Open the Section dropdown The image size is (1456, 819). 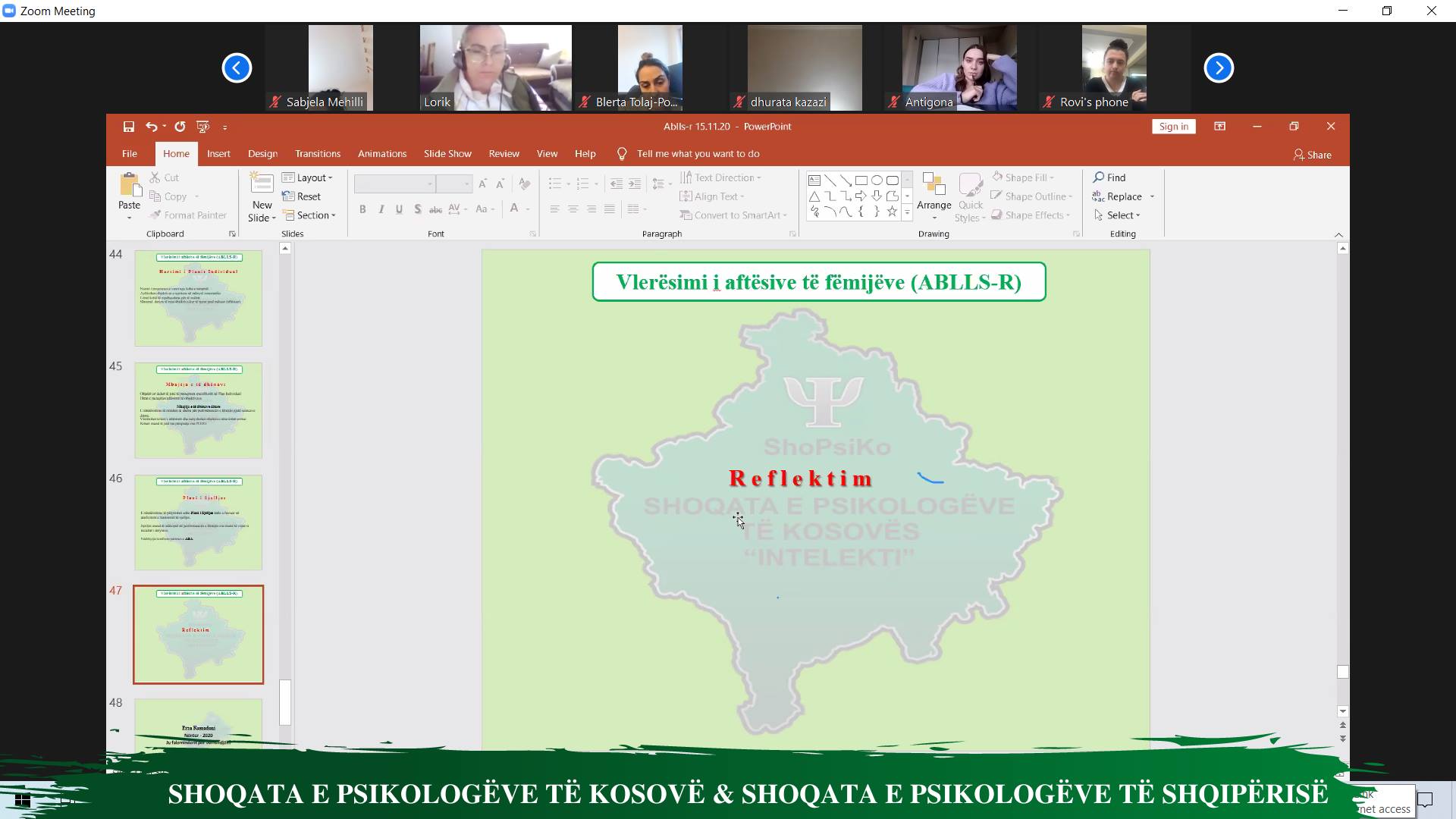(309, 215)
